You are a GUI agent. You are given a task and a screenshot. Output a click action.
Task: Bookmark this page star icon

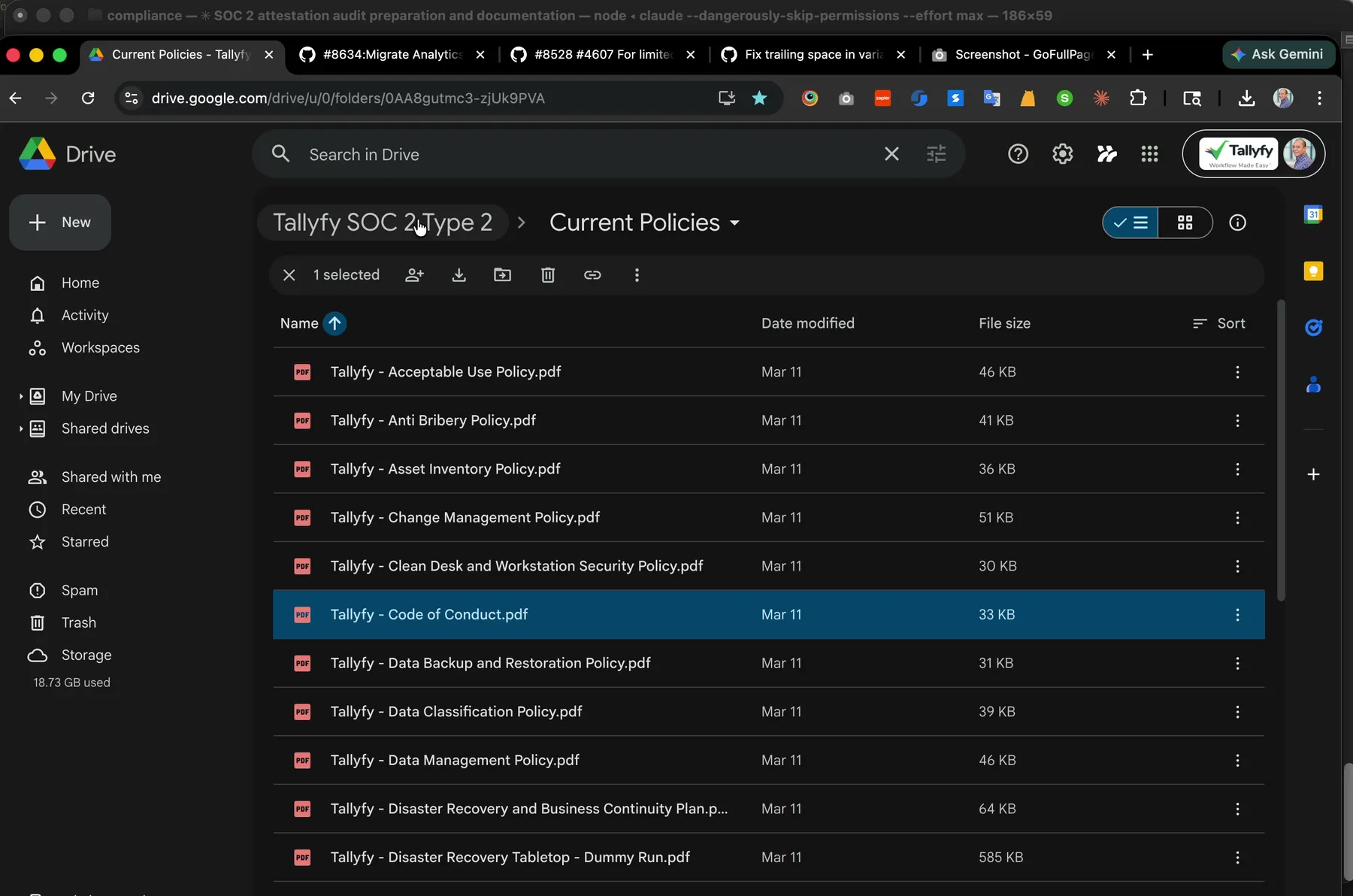tap(759, 98)
